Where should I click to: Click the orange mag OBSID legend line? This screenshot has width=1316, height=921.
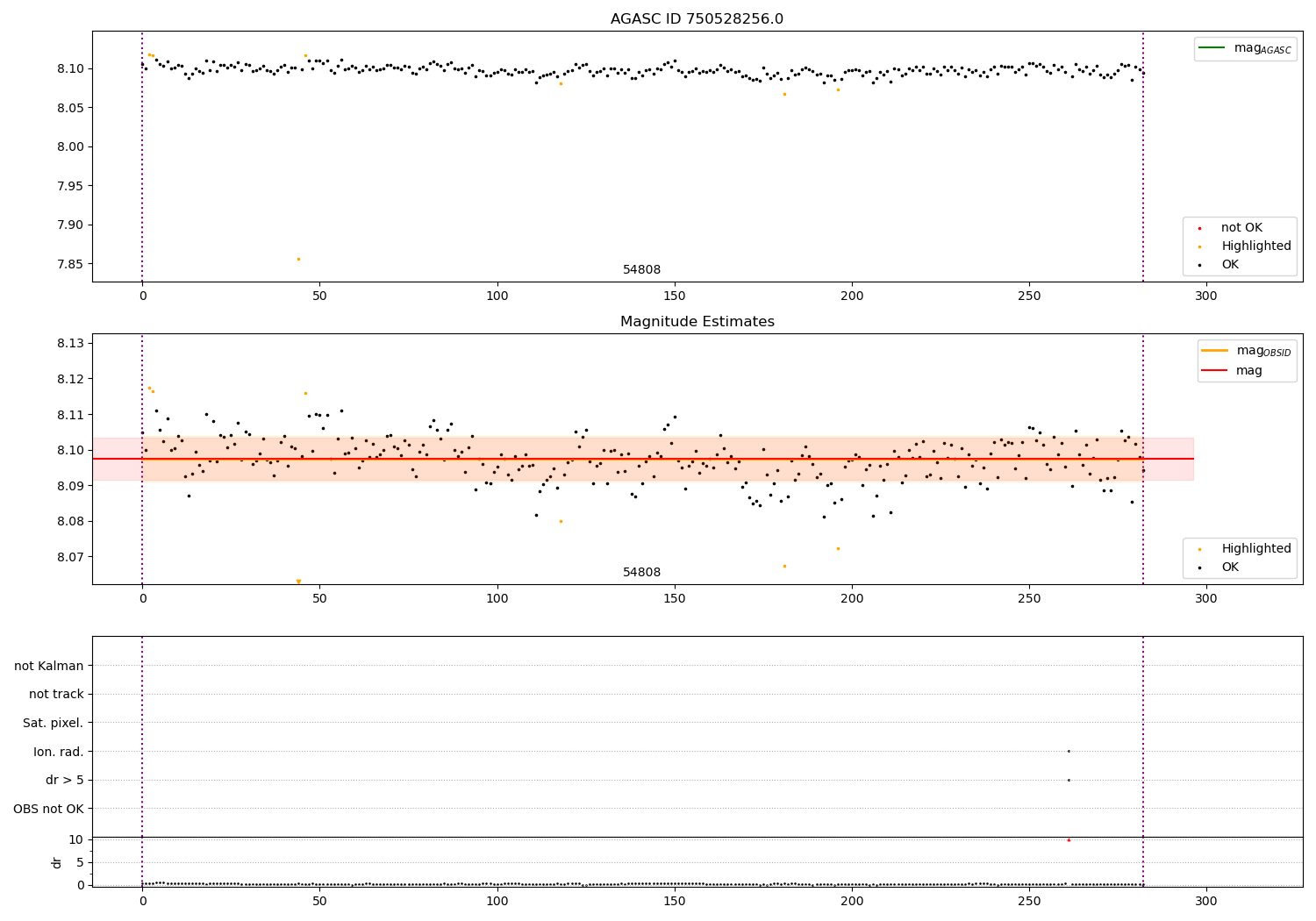1214,350
